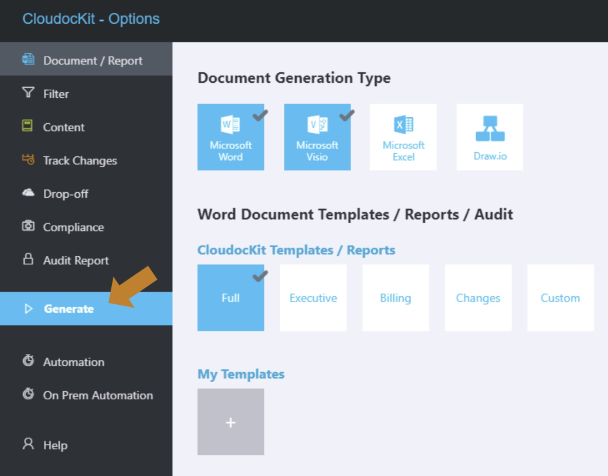Viewport: 608px width, 476px height.
Task: Click the Word Document Templates heading
Action: [x=355, y=214]
